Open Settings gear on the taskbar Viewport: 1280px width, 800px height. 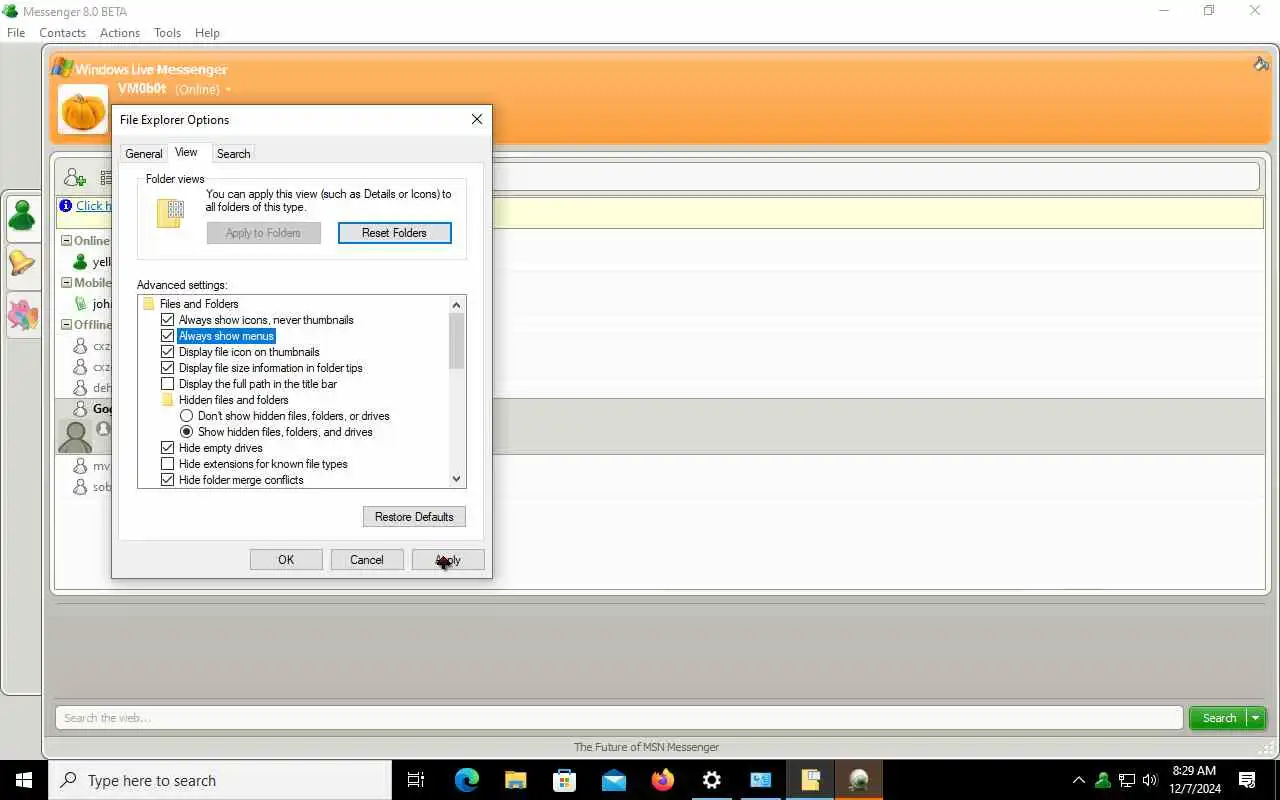coord(711,780)
